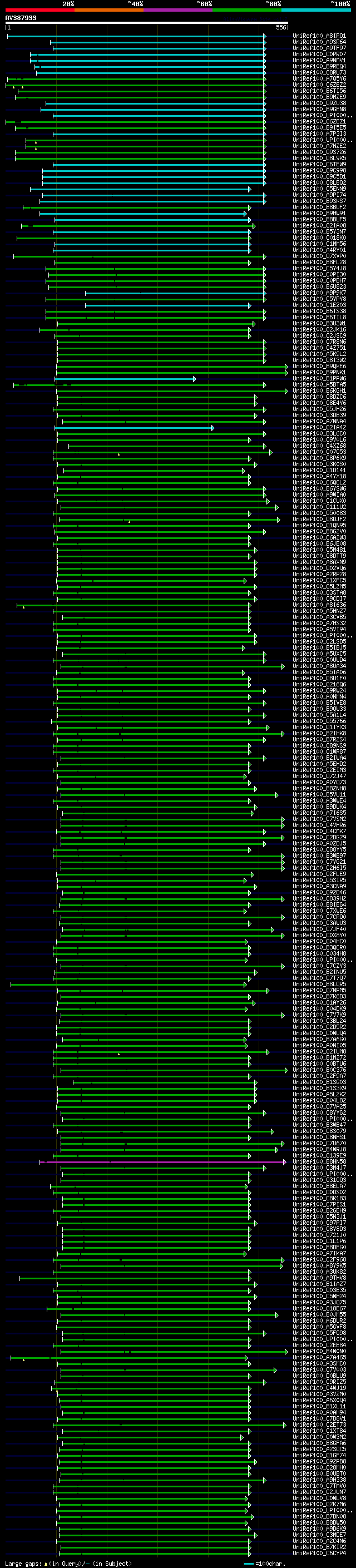Click the green ~80% legend color bar
The image size is (356, 1568).
247,10
